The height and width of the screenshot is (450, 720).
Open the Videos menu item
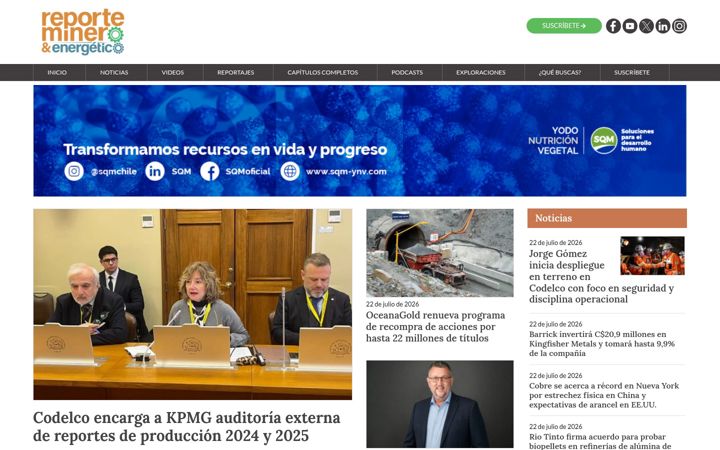point(173,73)
